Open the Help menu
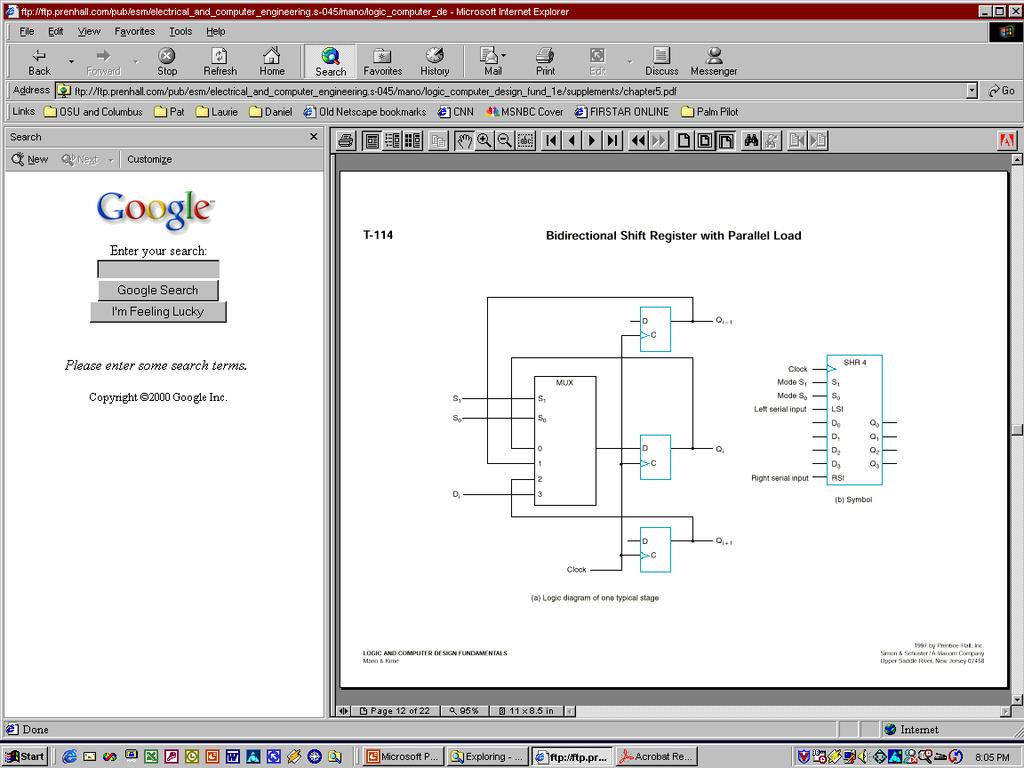Screen dimensions: 1024x768 [x=216, y=31]
